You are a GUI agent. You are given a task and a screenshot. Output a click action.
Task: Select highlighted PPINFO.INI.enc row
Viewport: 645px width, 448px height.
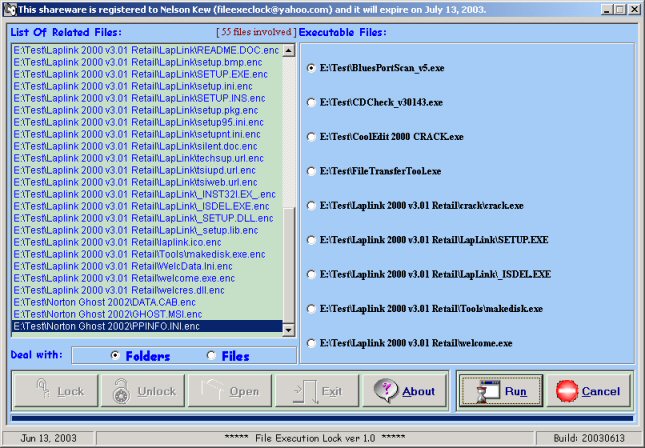147,326
